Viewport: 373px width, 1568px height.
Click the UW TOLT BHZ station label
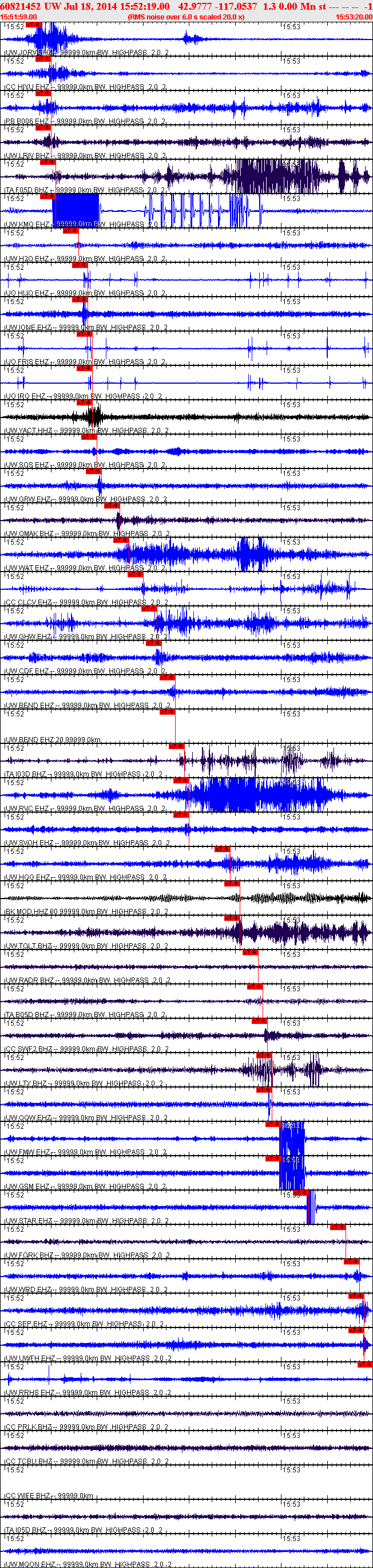click(85, 947)
